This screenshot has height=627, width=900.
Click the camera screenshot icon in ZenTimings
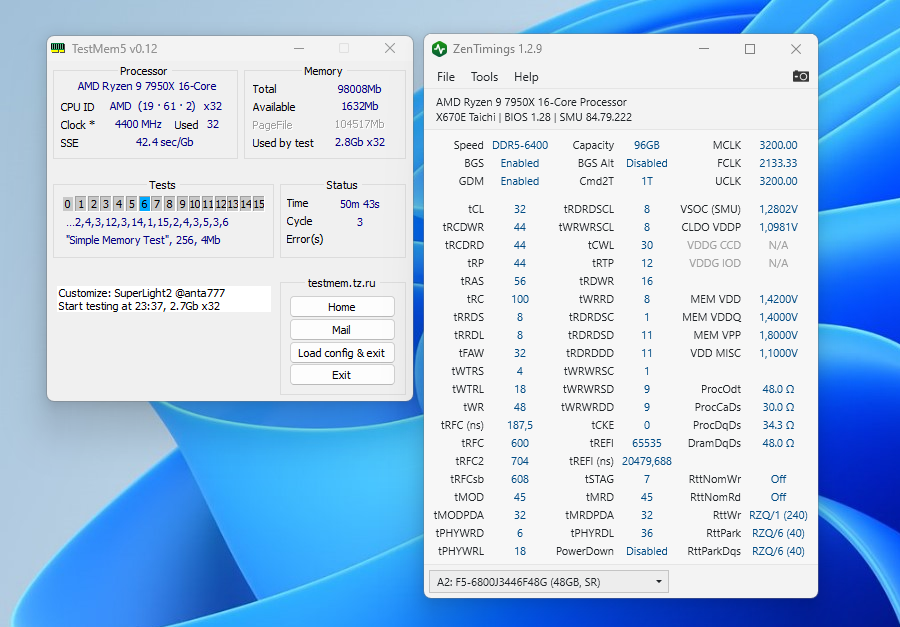(800, 76)
